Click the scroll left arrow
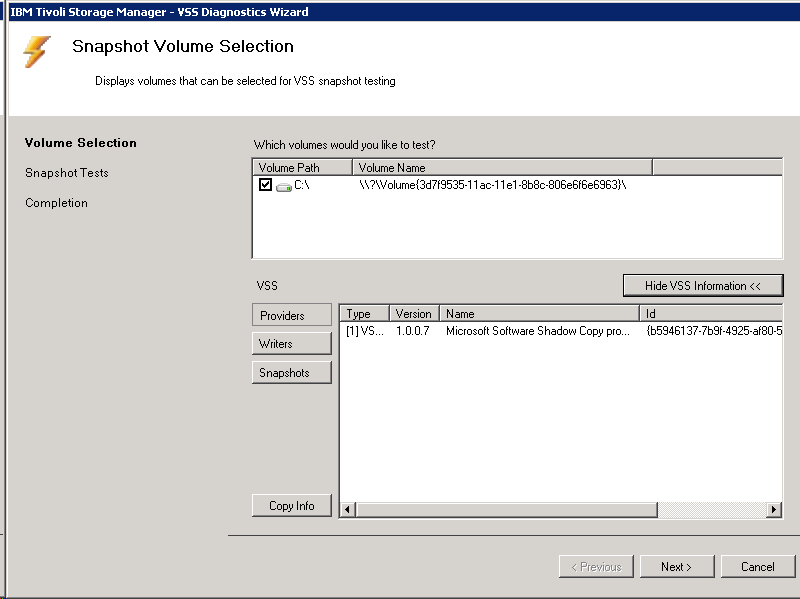 [348, 510]
